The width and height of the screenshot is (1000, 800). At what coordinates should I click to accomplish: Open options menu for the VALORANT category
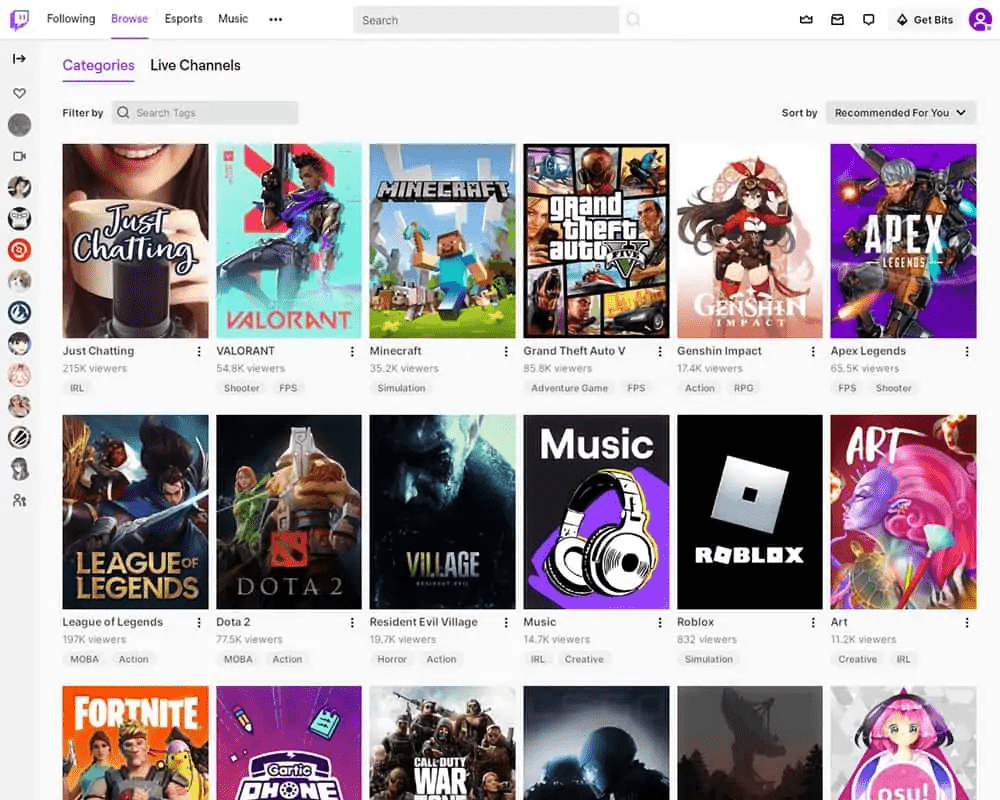tap(351, 351)
